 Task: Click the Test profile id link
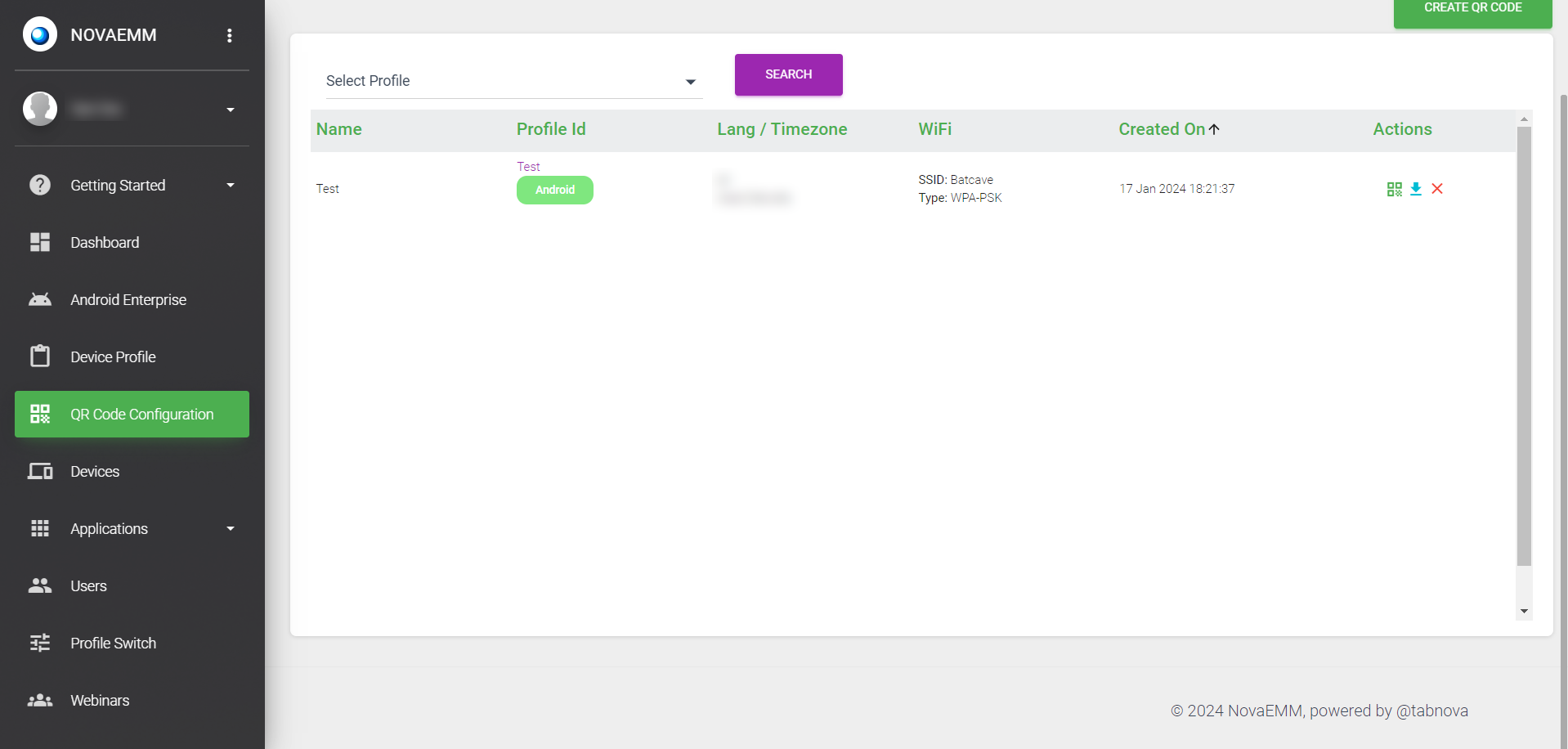[528, 167]
